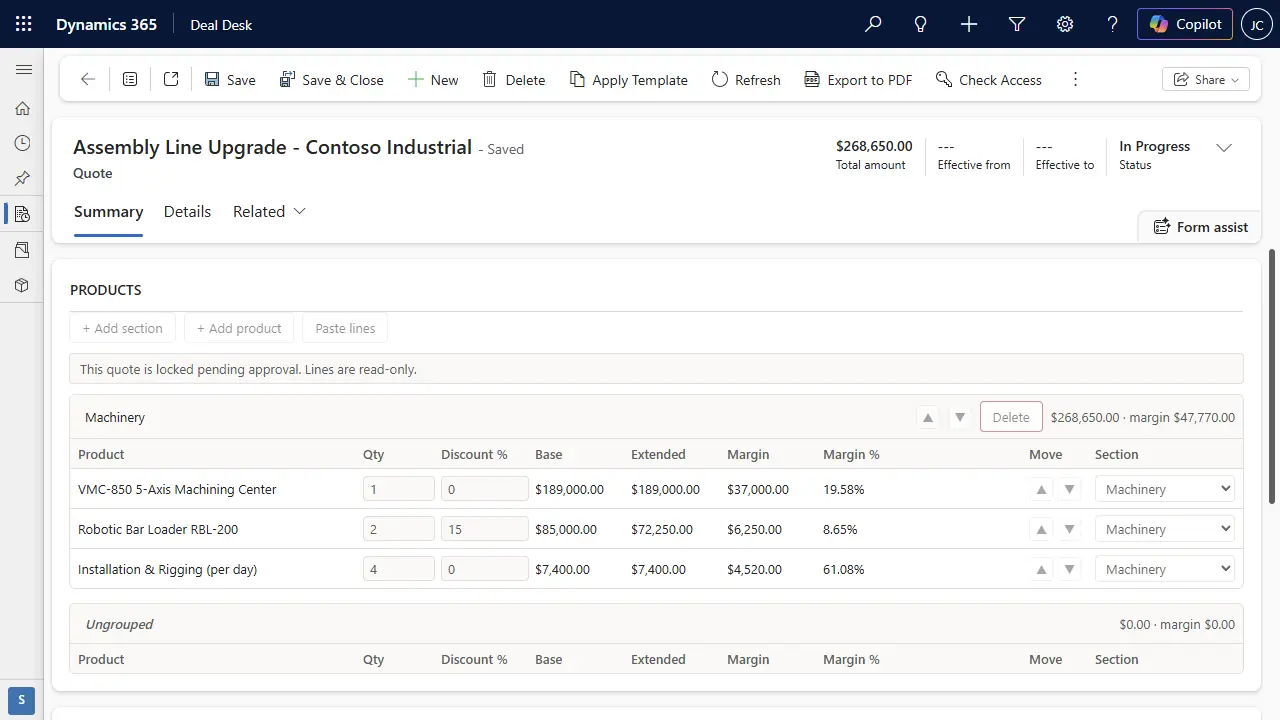Click the form selector list icon
This screenshot has height=720, width=1280.
coord(130,79)
